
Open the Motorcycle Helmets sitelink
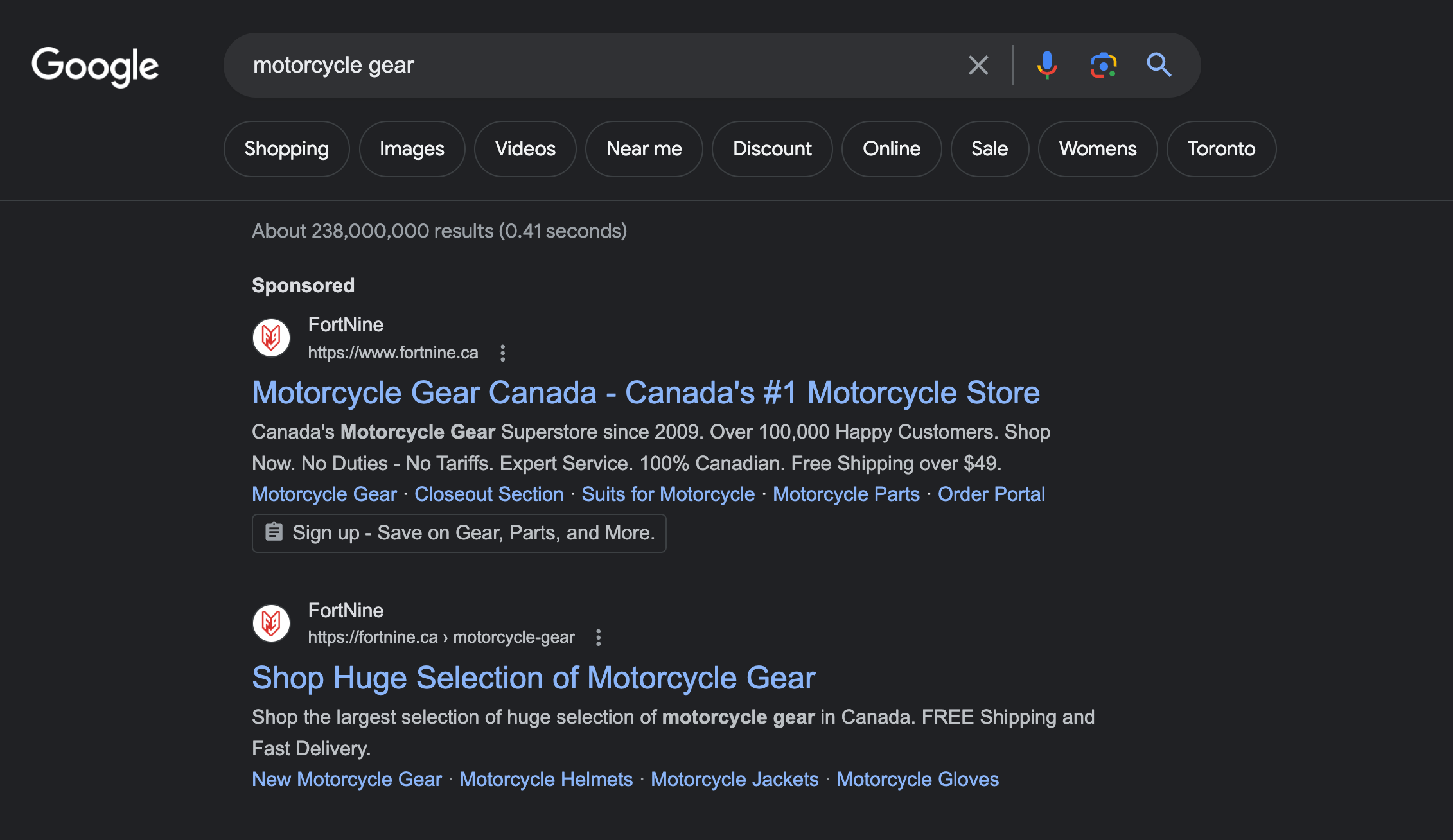546,779
